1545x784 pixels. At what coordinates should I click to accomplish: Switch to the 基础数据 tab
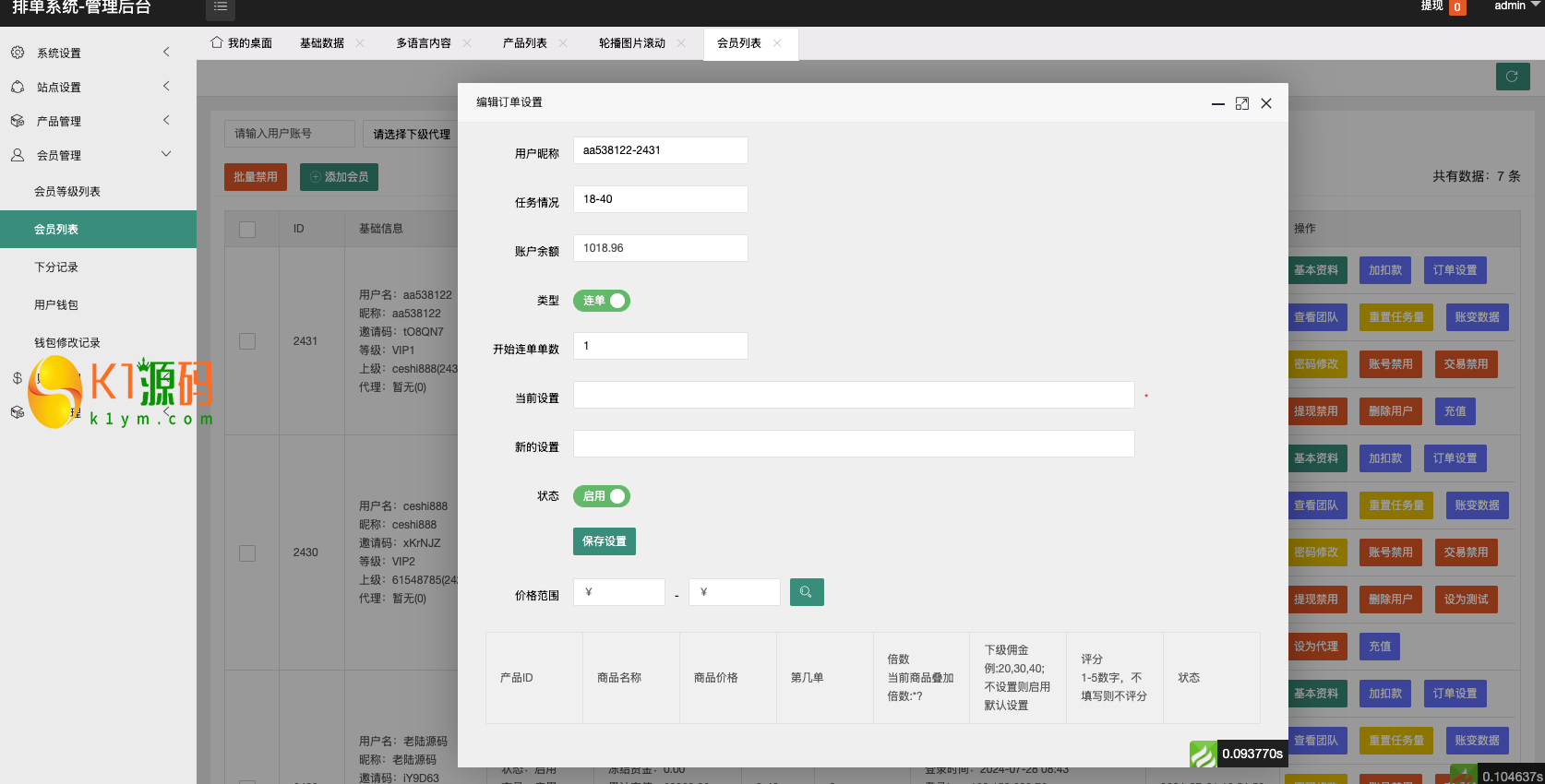pos(322,43)
